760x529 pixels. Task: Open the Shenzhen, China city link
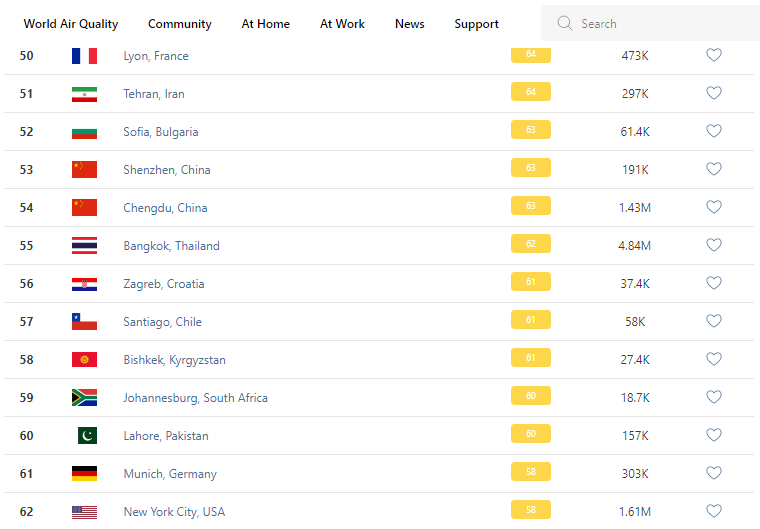(x=167, y=170)
